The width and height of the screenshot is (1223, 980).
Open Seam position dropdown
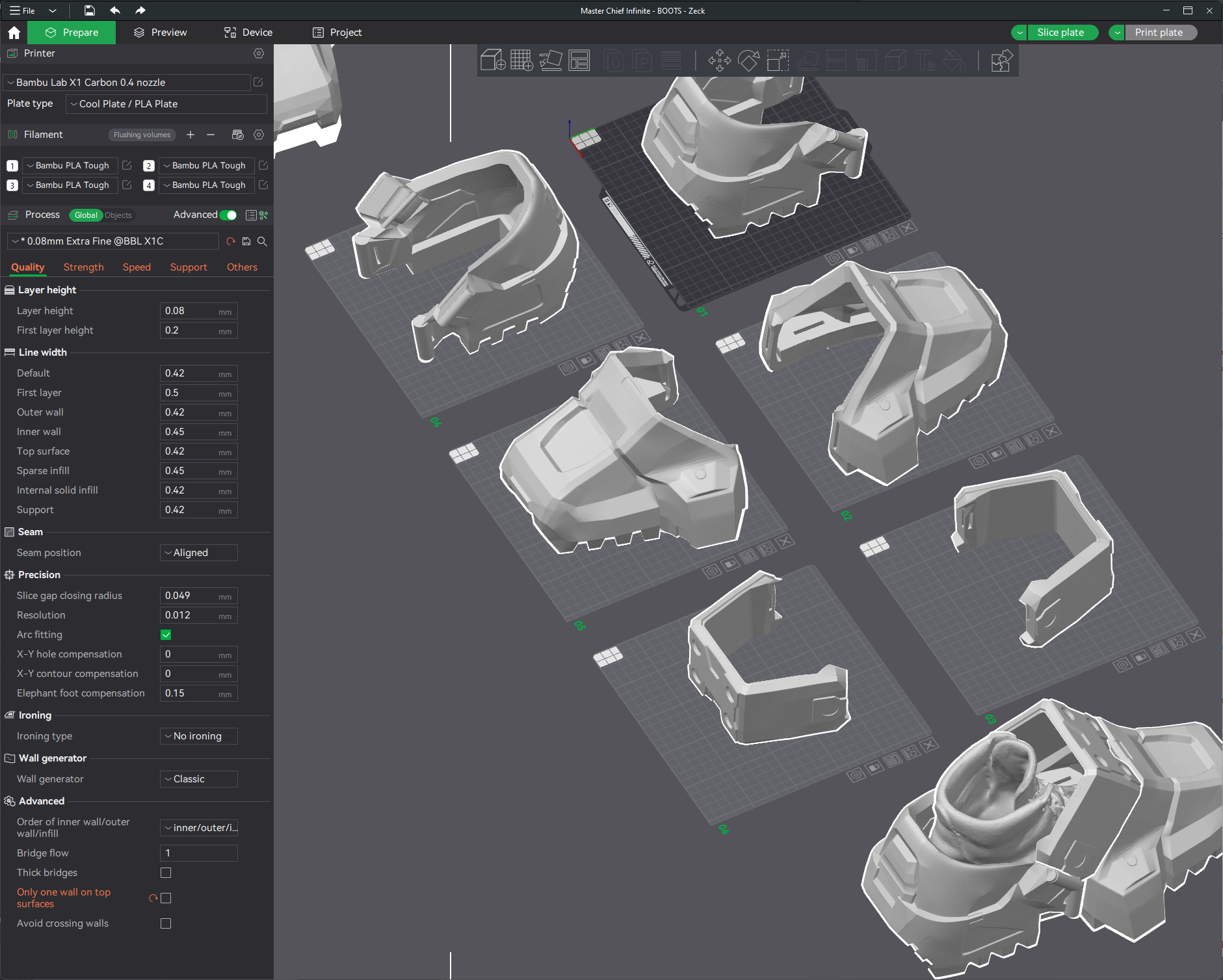click(199, 553)
